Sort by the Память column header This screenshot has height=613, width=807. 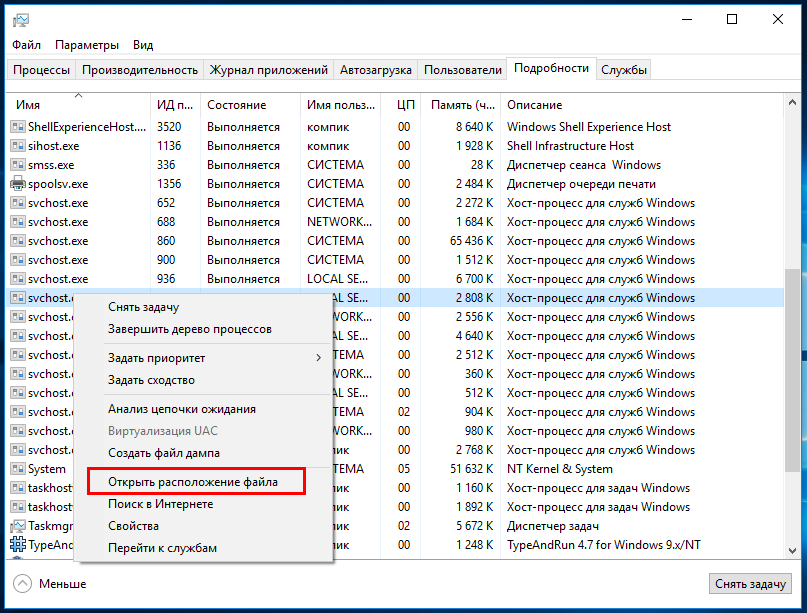[x=461, y=105]
